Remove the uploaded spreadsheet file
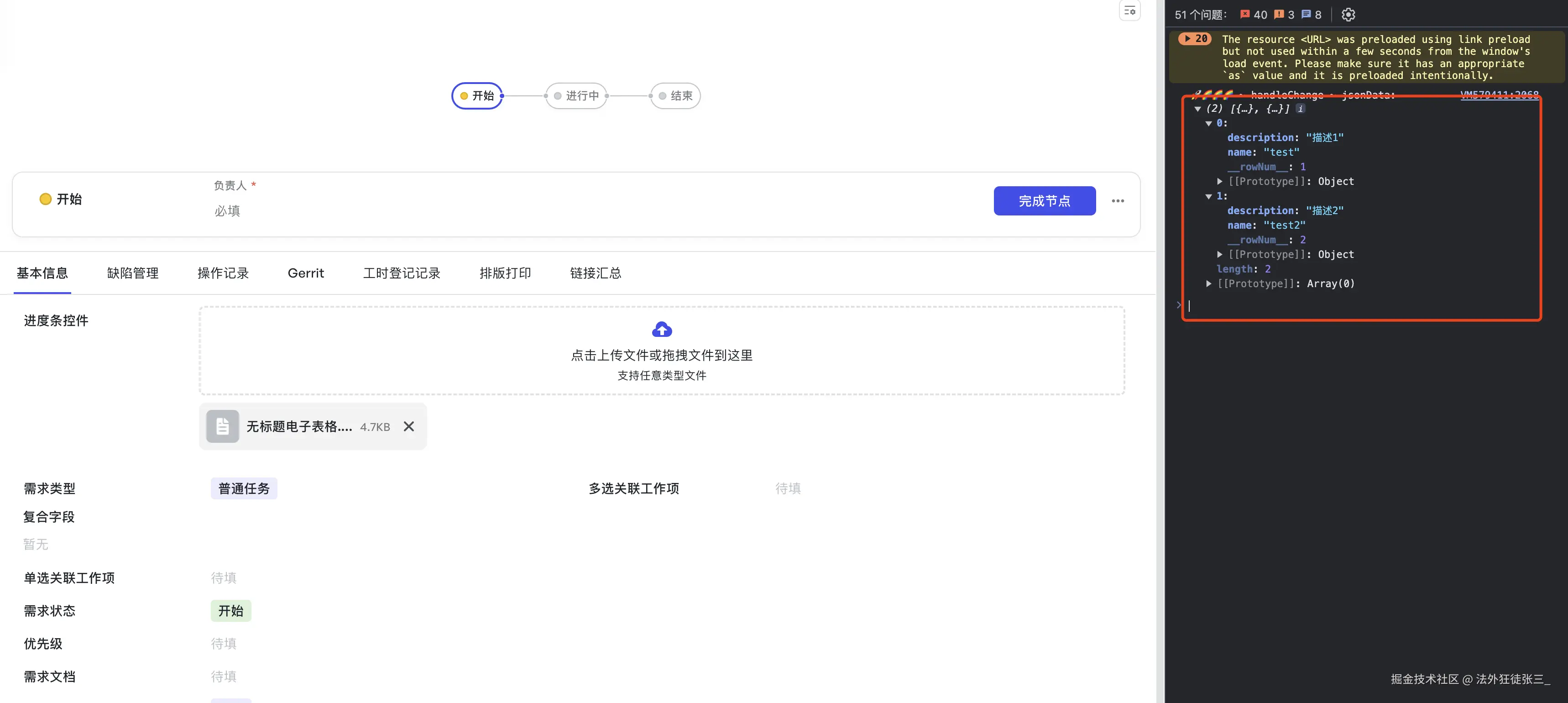The image size is (1568, 703). (409, 427)
